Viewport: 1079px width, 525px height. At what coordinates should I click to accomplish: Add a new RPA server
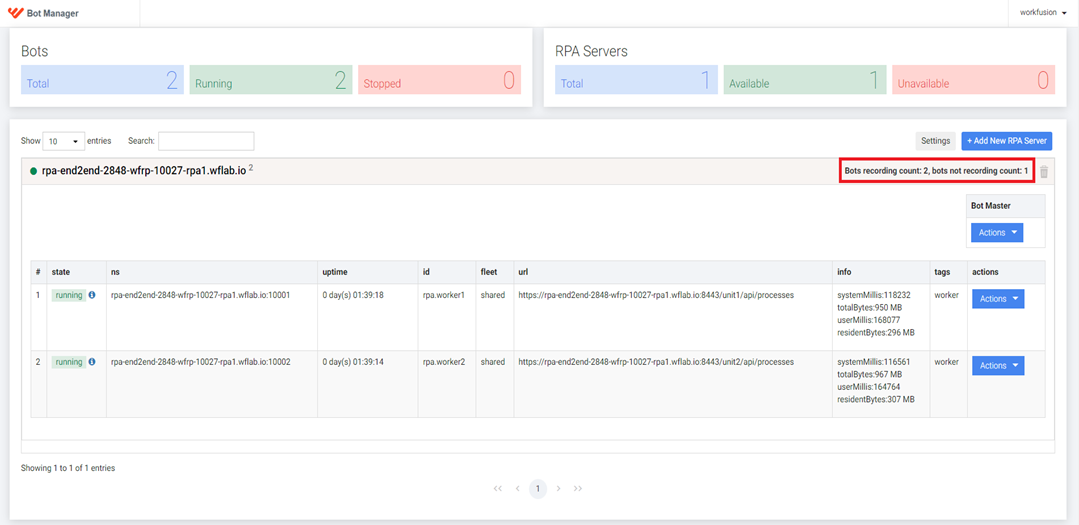(1007, 140)
